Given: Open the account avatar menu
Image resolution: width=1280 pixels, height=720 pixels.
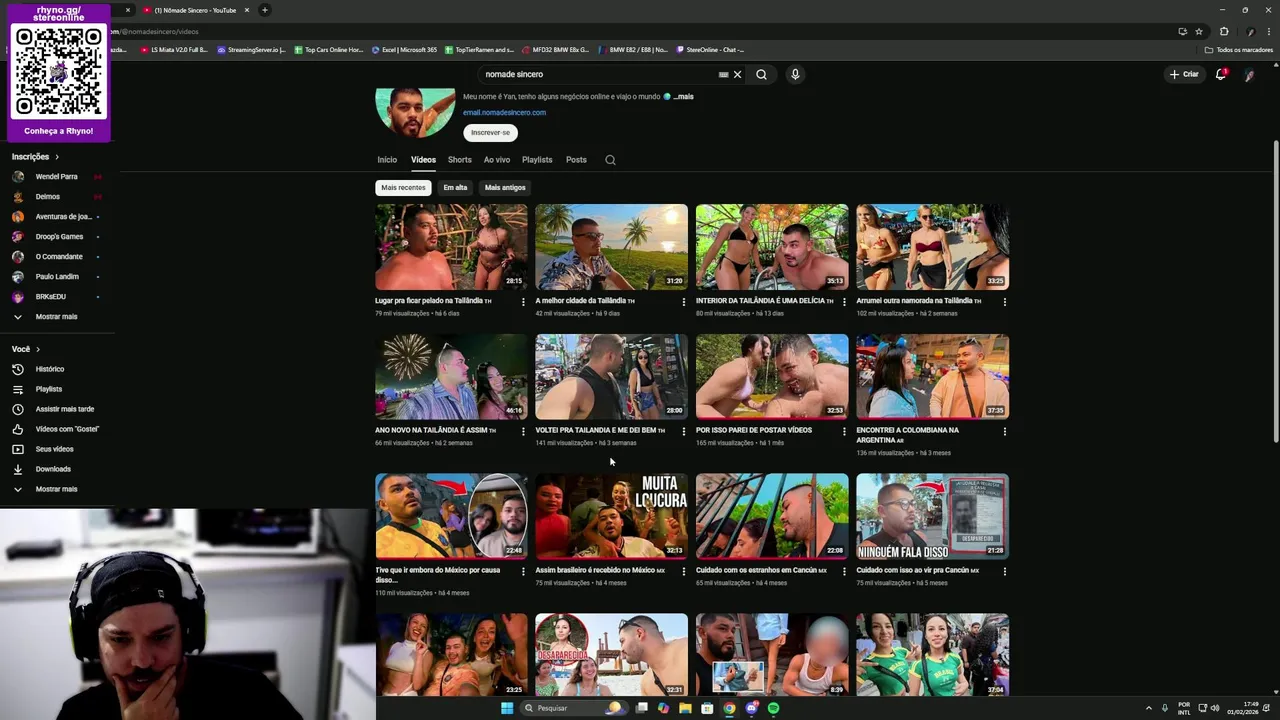Looking at the screenshot, I should point(1249,74).
